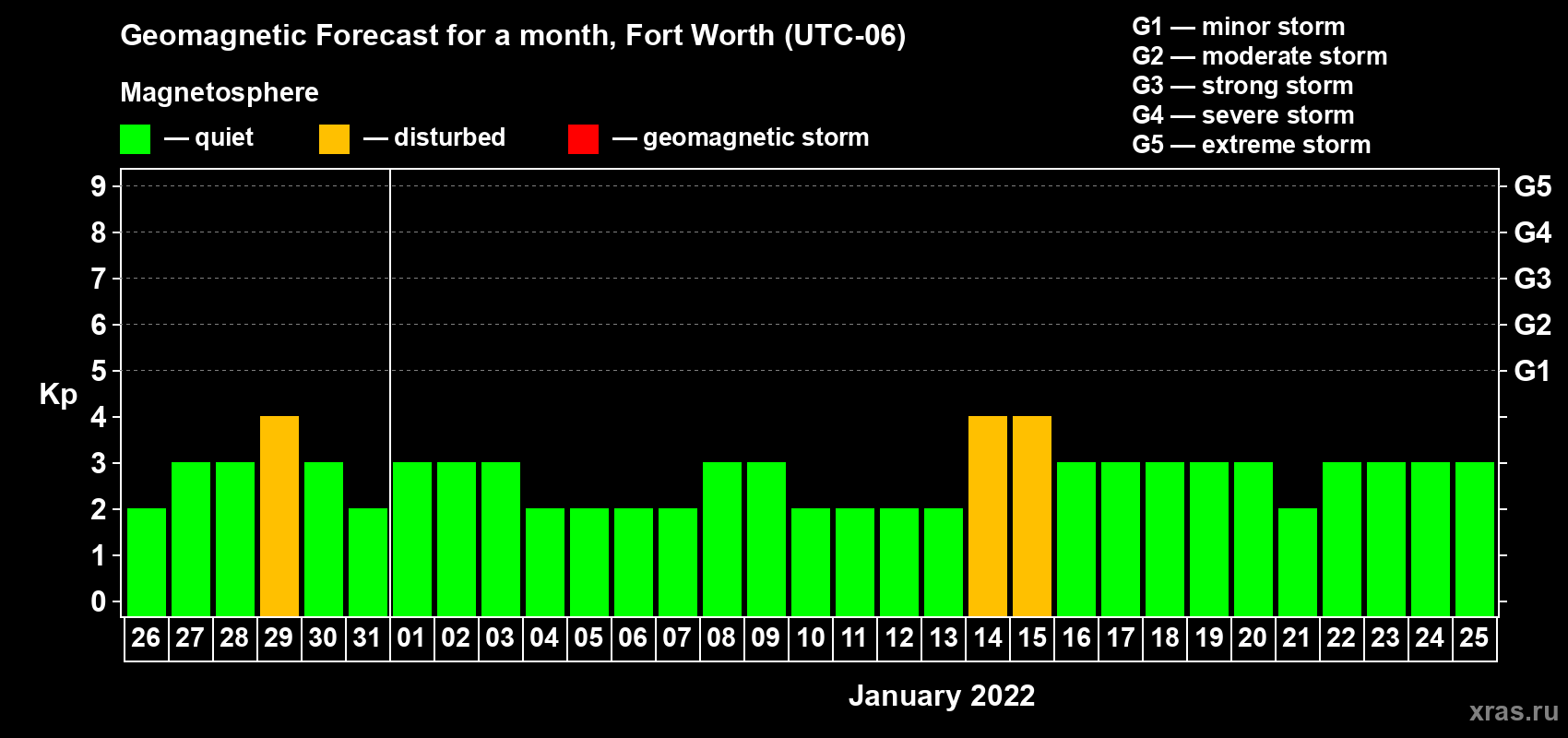Click the January 2022 month label
Image resolution: width=1568 pixels, height=738 pixels.
coord(942,696)
